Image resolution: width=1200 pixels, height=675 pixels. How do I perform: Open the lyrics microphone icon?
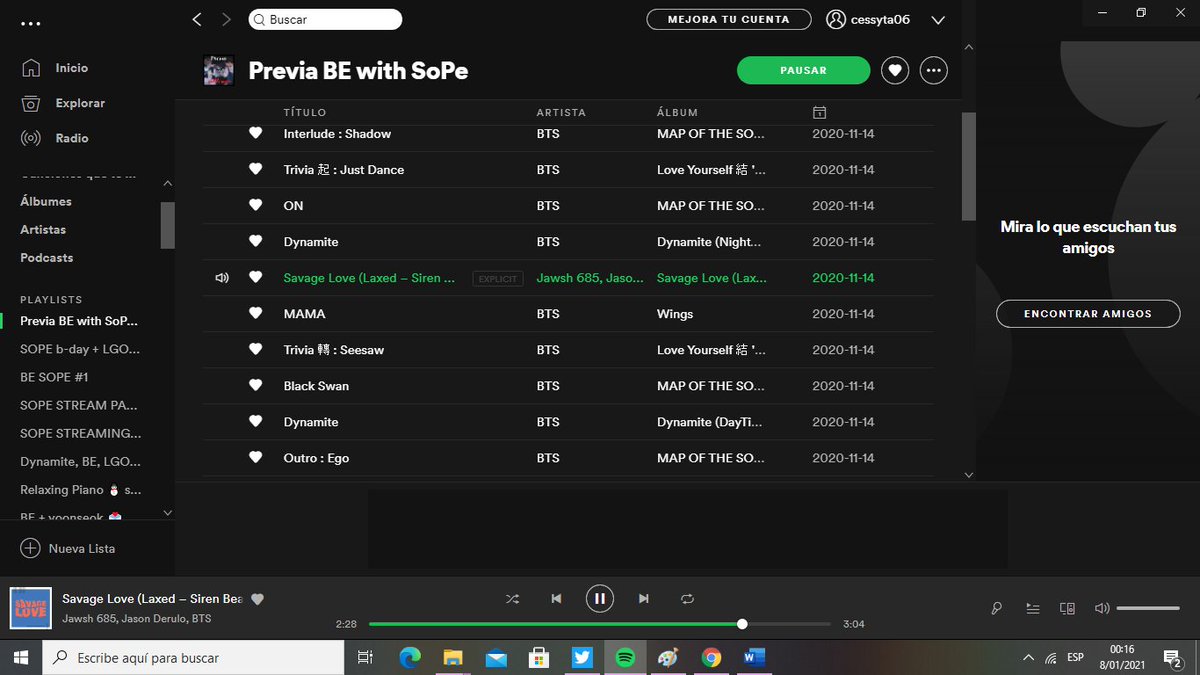coord(997,608)
